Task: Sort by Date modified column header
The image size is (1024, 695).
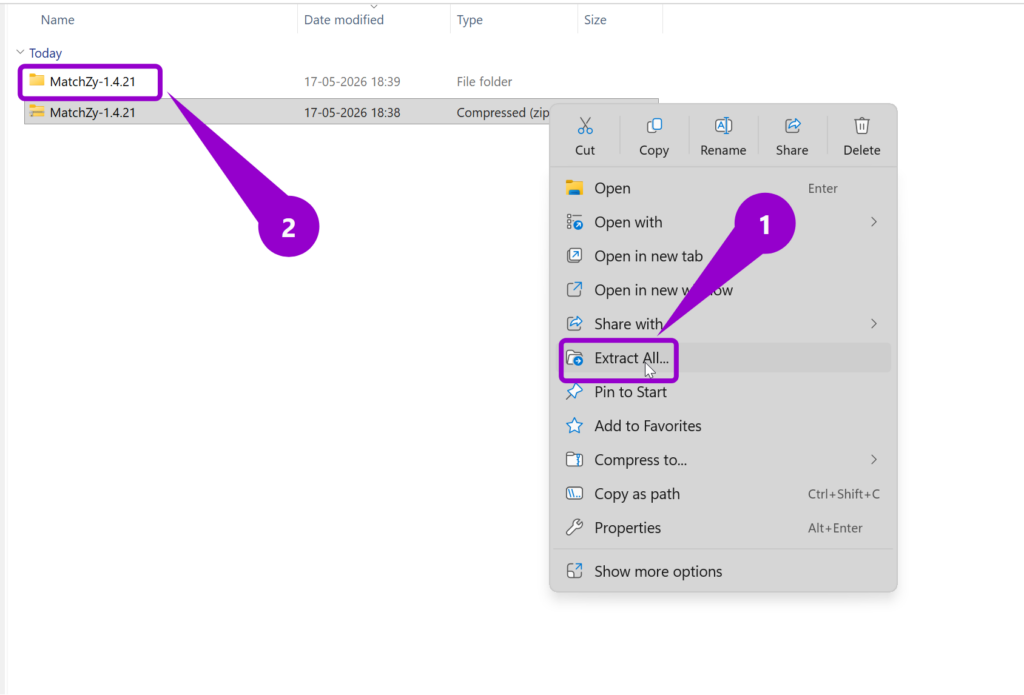Action: coord(344,20)
